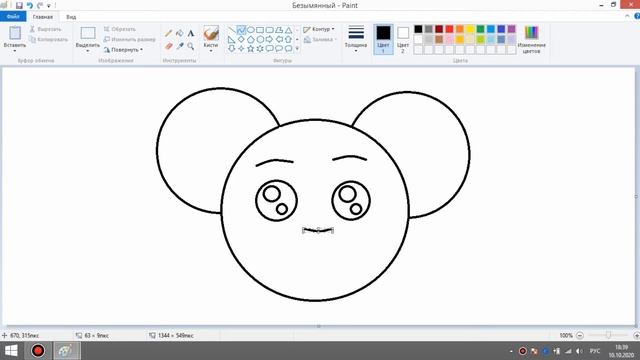Pick the green color swatch
This screenshot has height=360, width=640.
480,29
